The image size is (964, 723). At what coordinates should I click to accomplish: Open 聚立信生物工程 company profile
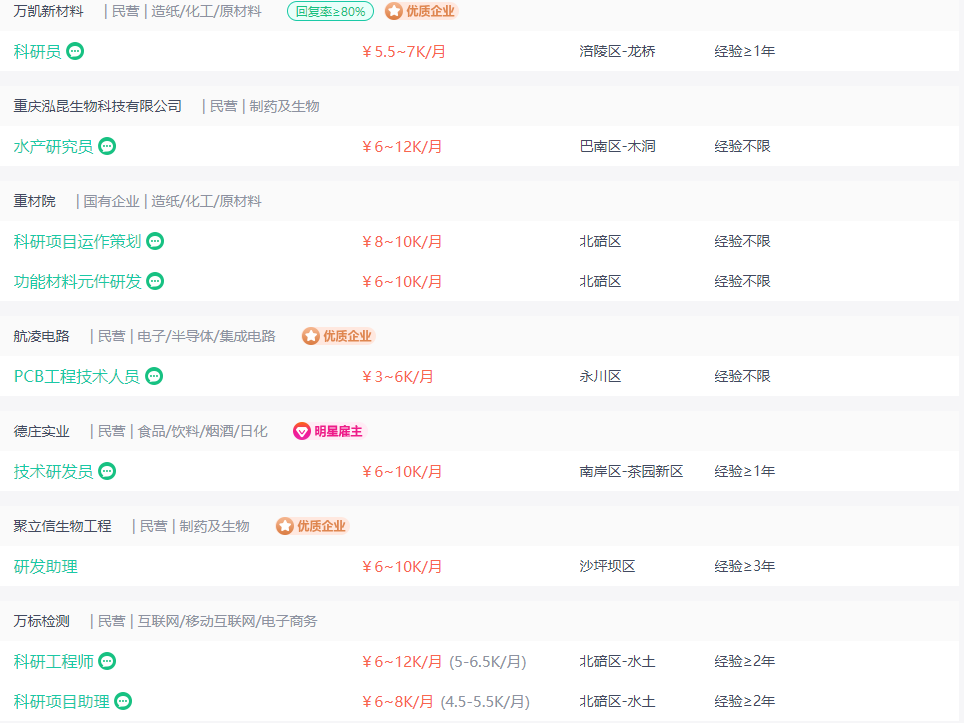[63, 526]
